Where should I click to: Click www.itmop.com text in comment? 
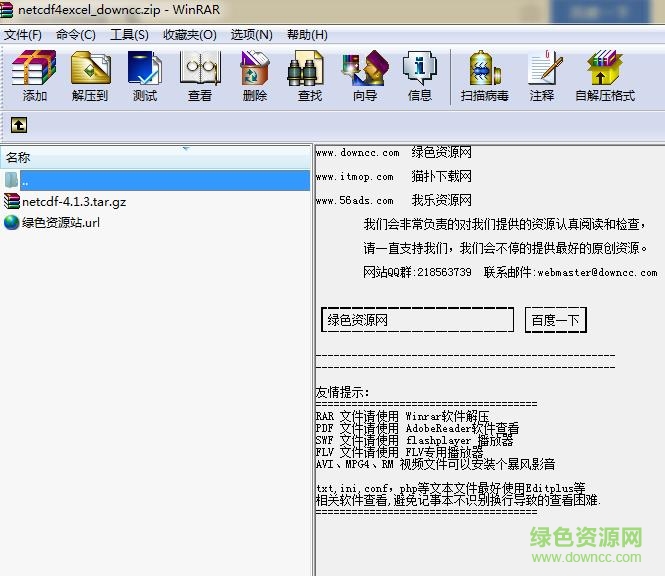[355, 176]
